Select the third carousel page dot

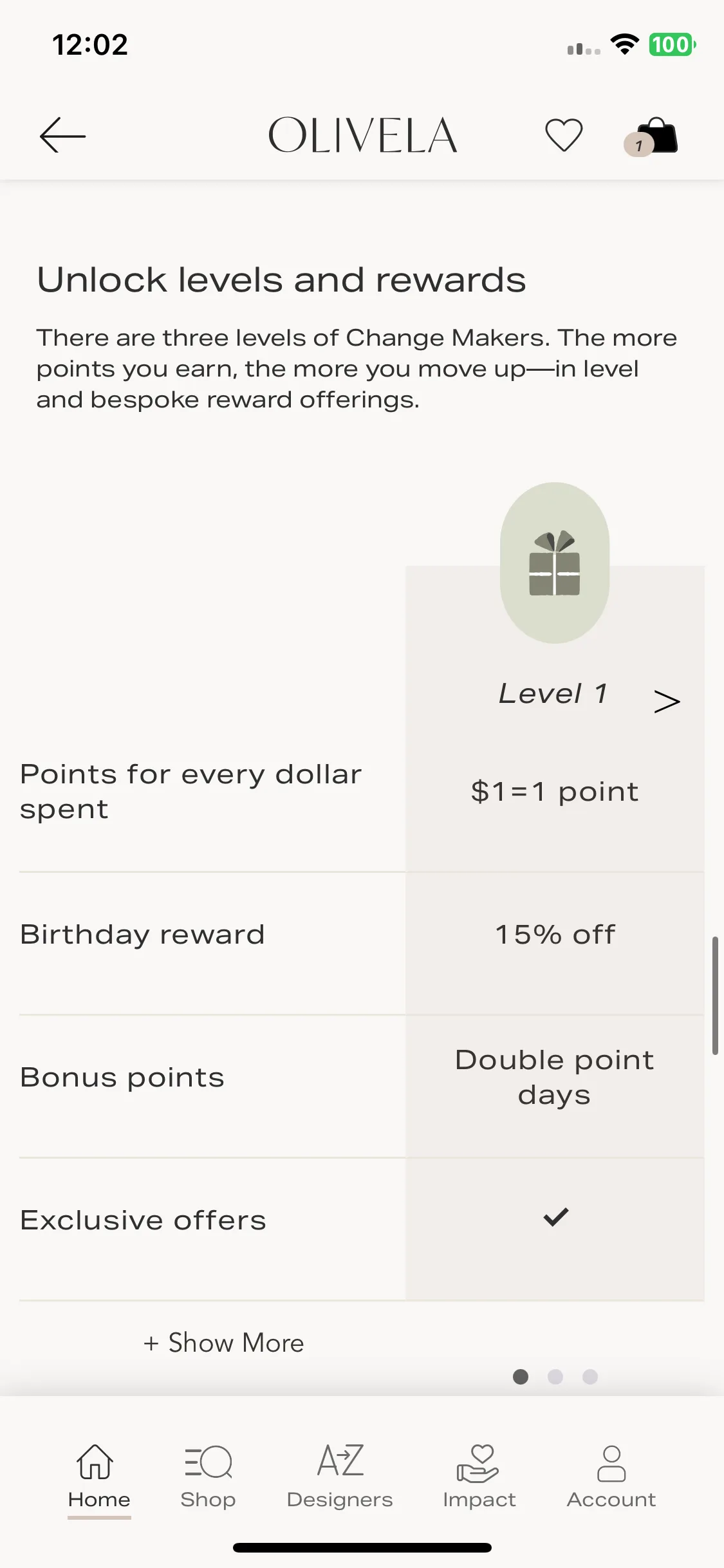point(590,1376)
